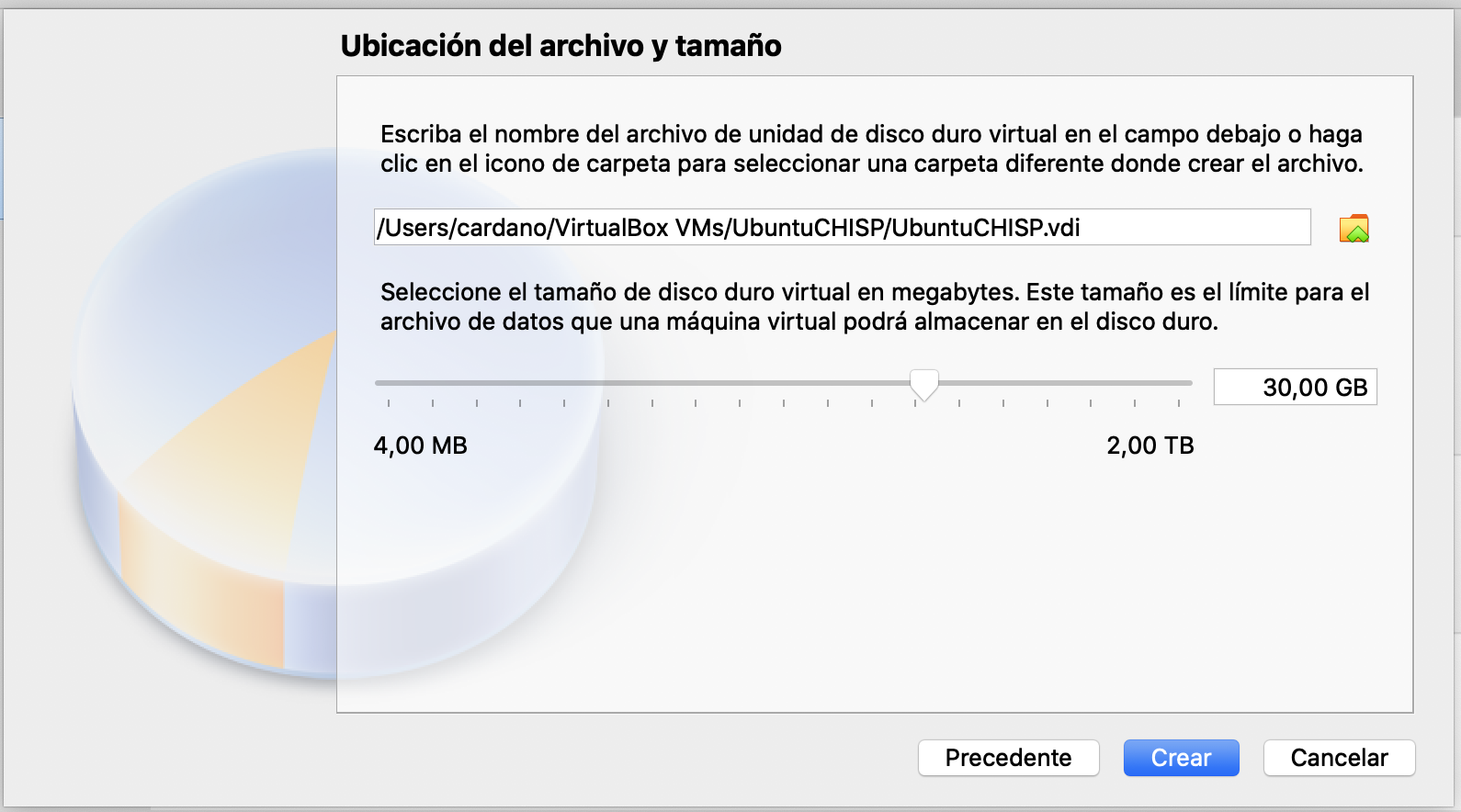Viewport: 1461px width, 812px height.
Task: Click slider track toward 4,00 MB minimum
Action: coord(641,383)
